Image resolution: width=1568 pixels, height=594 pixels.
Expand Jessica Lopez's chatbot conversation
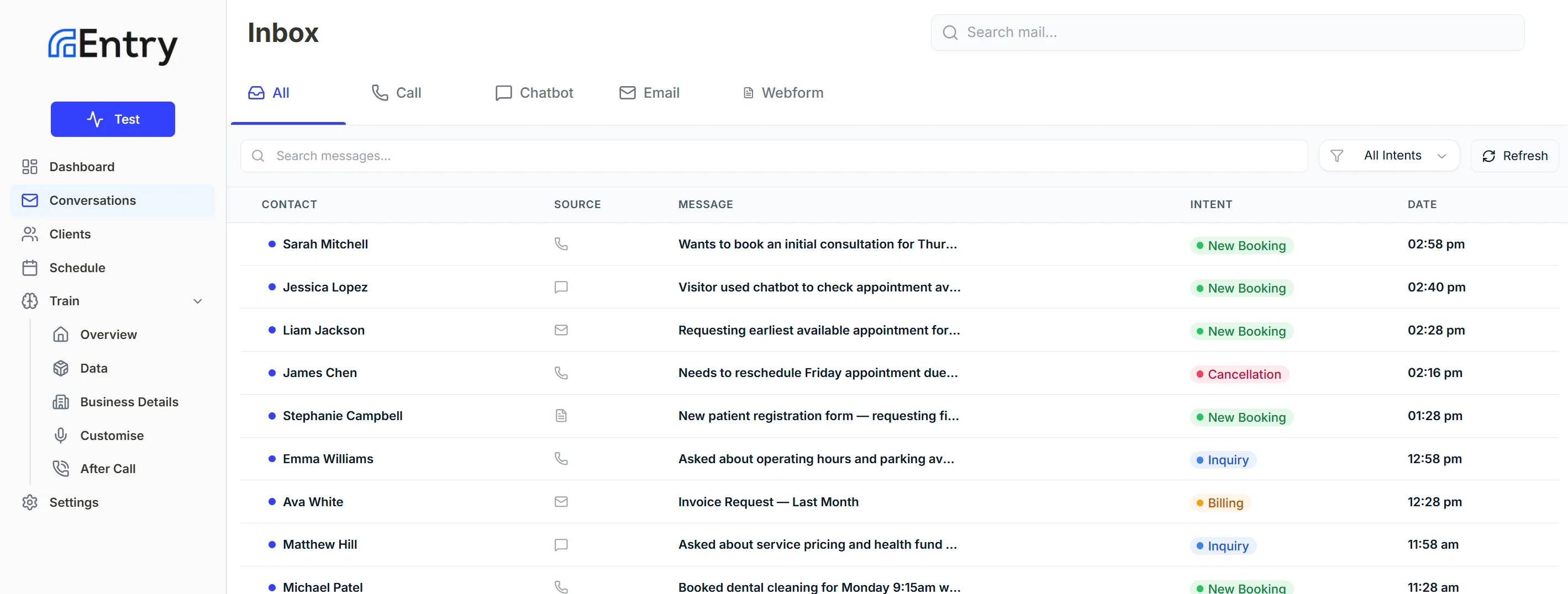pyautogui.click(x=730, y=287)
